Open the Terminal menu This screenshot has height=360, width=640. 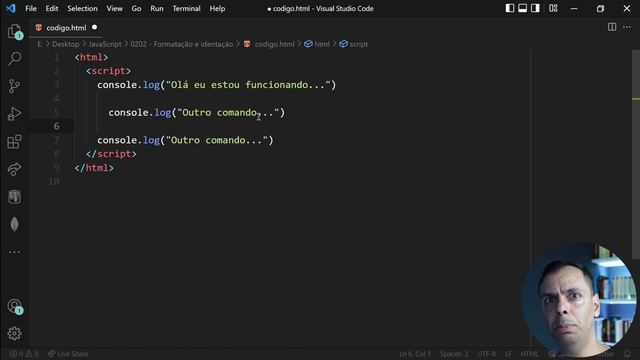pyautogui.click(x=187, y=8)
